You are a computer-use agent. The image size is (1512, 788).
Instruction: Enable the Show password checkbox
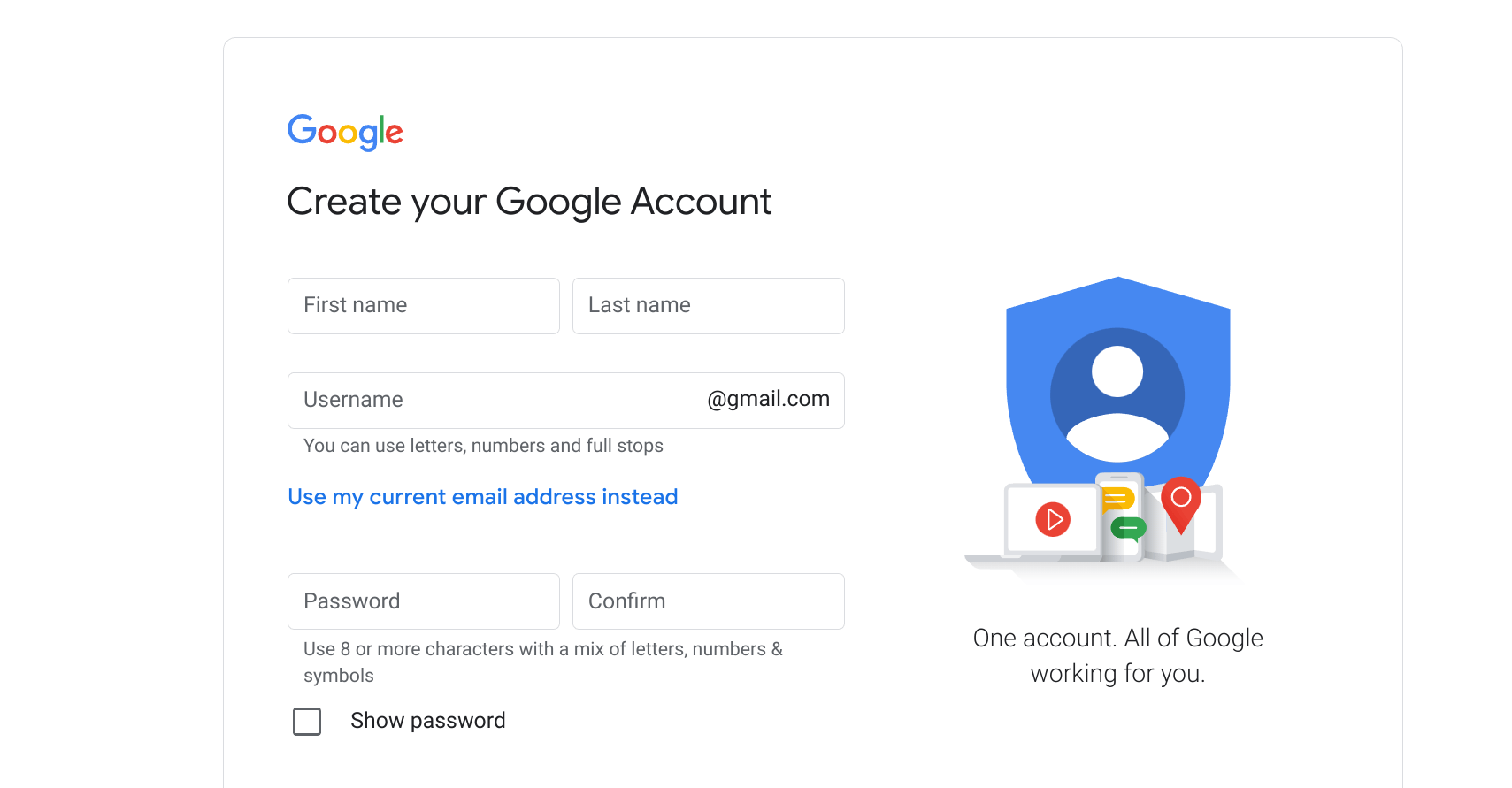coord(306,721)
